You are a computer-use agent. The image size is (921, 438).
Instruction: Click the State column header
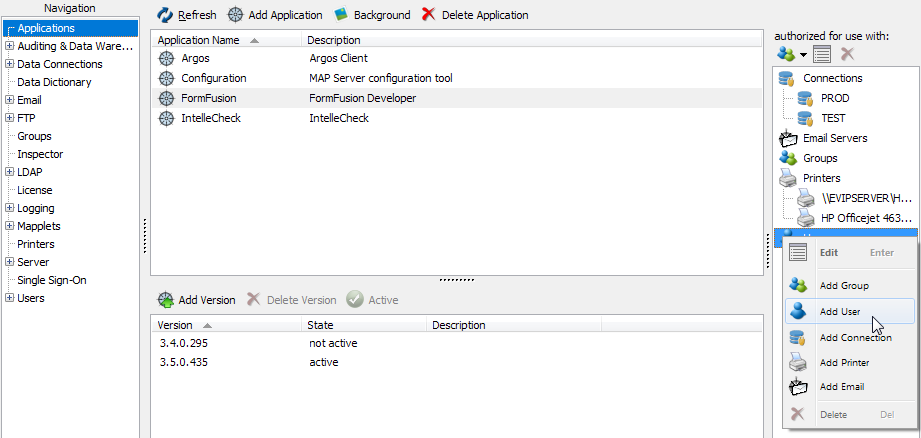coord(364,325)
